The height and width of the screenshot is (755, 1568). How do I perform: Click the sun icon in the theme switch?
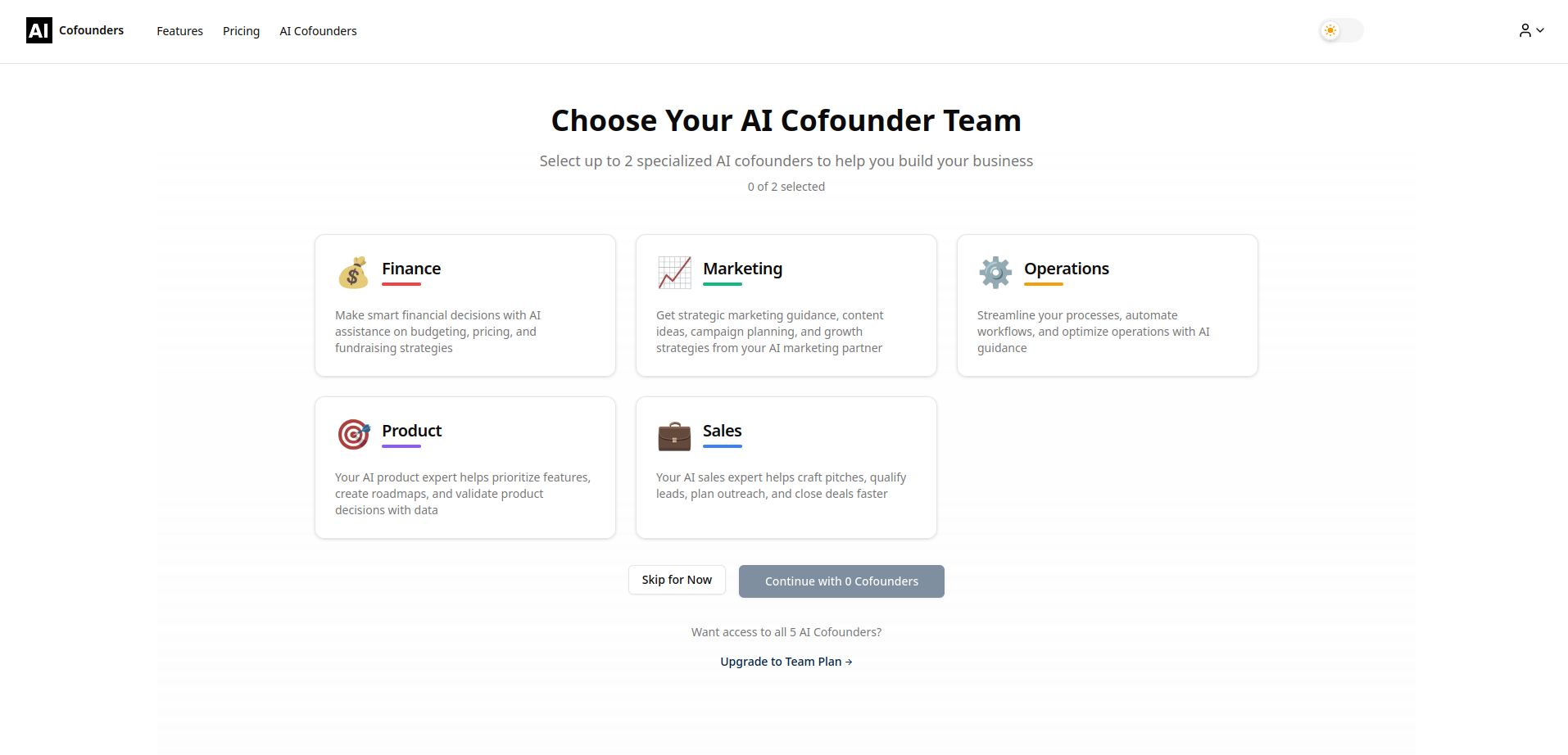tap(1330, 30)
